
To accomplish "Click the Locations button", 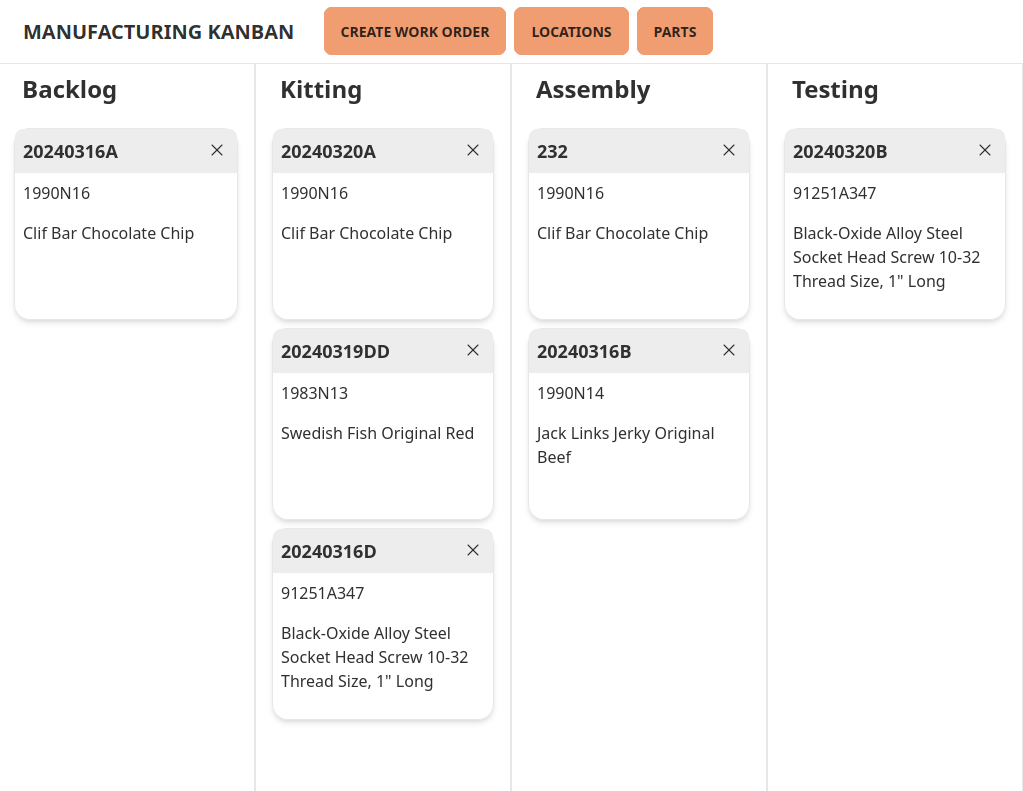I will 571,31.
